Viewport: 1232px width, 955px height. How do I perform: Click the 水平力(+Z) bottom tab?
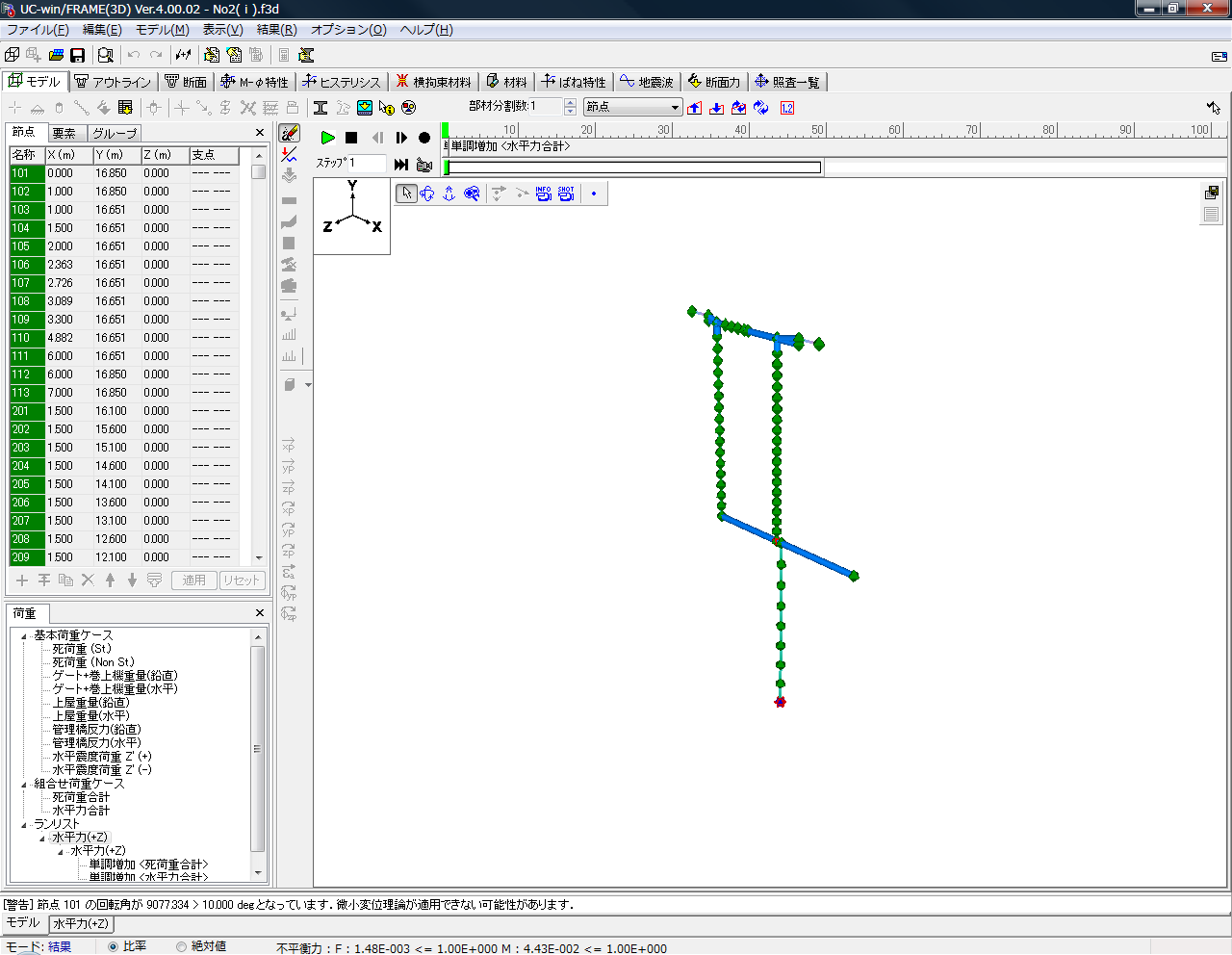tap(81, 923)
